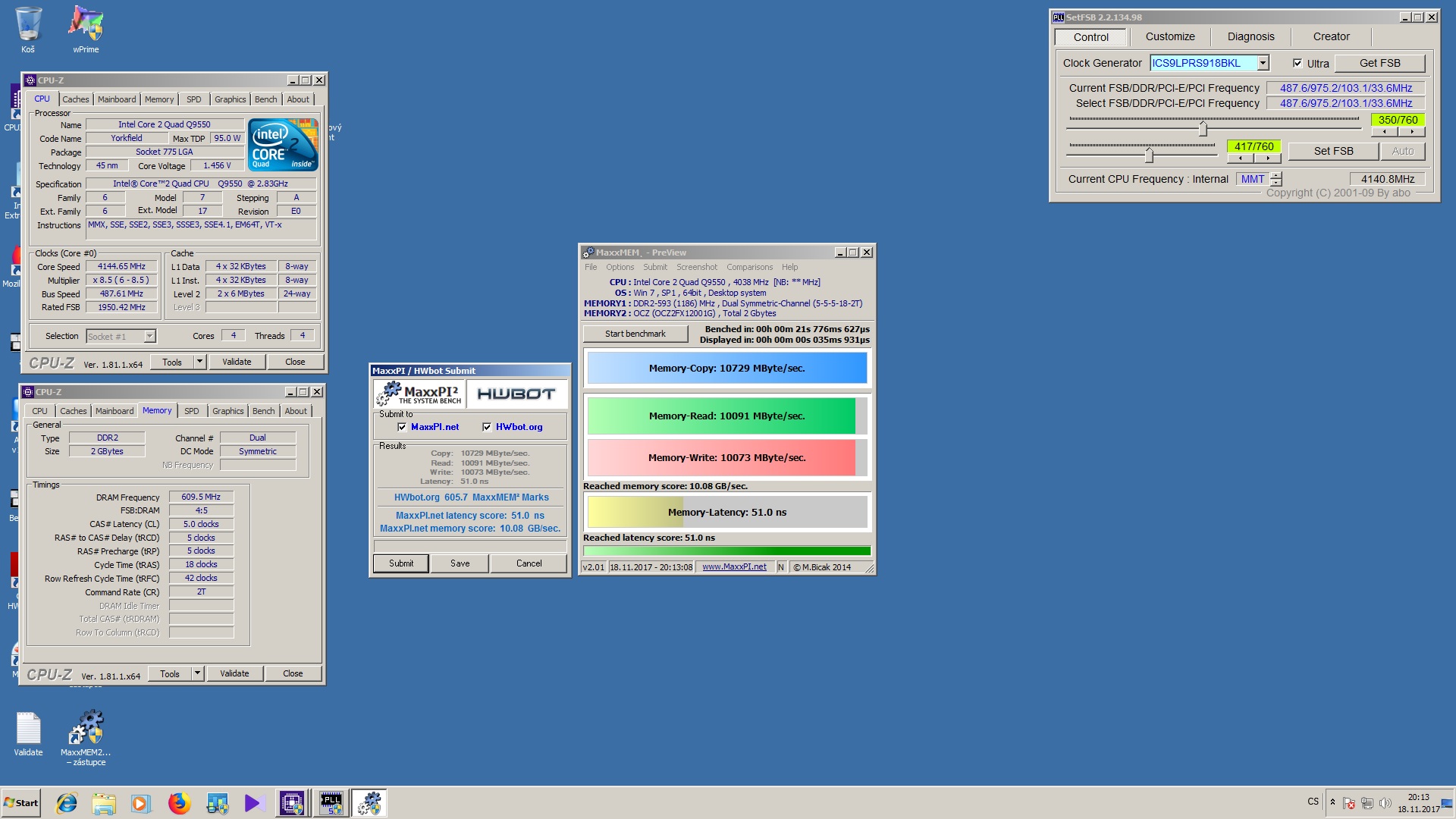This screenshot has width=1456, height=819.
Task: Open the network tray icon
Action: 1367,803
